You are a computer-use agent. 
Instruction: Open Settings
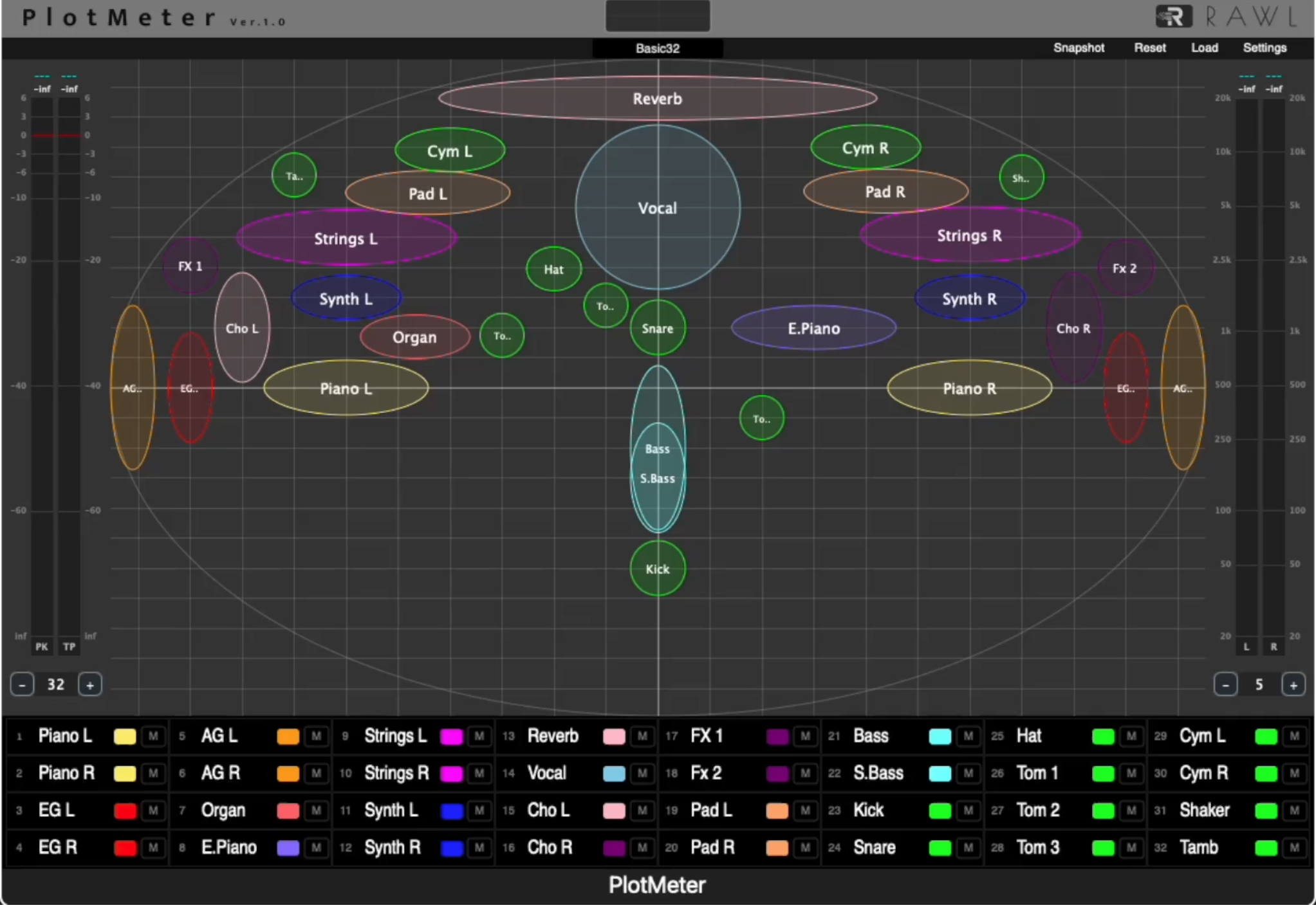1265,48
